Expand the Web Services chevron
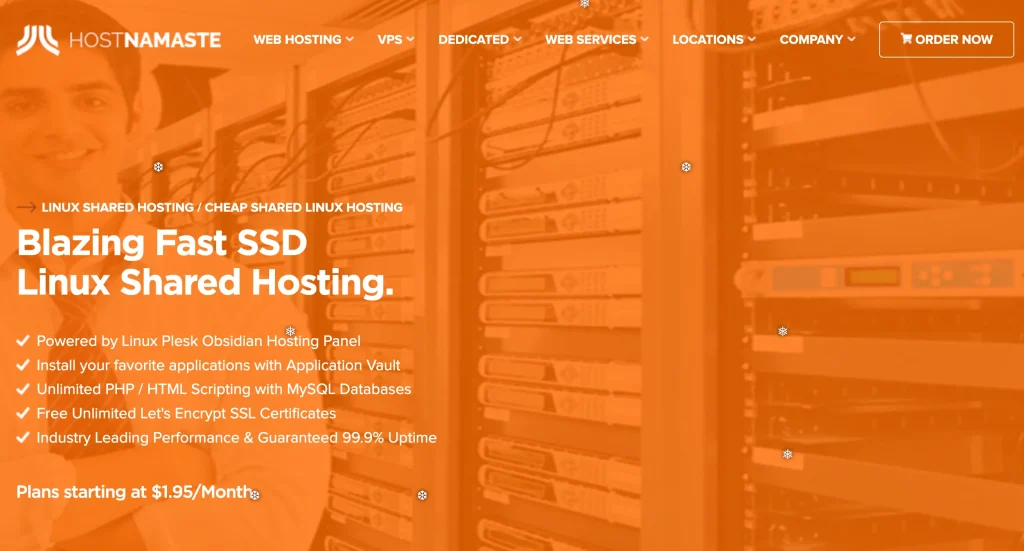 click(645, 39)
